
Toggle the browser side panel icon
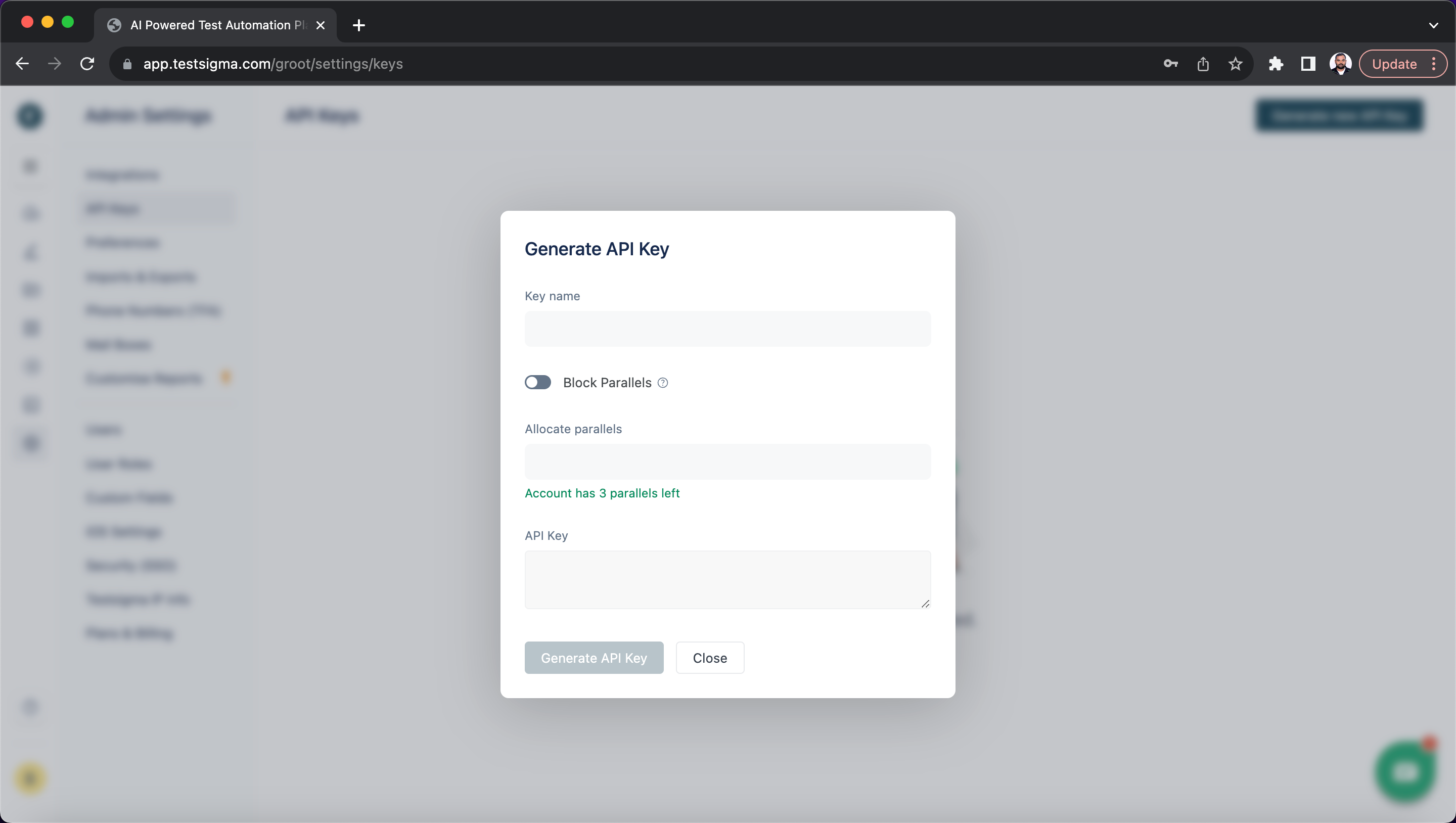click(1308, 64)
